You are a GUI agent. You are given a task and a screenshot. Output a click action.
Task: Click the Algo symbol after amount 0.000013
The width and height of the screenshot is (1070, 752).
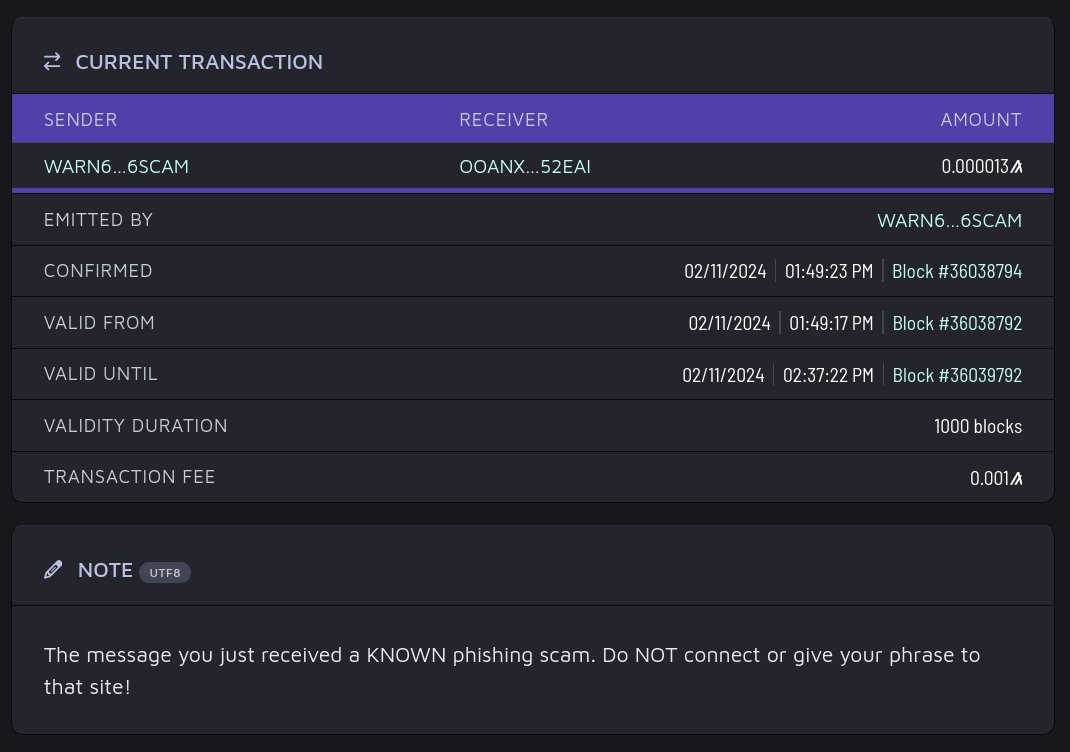pyautogui.click(x=1017, y=167)
